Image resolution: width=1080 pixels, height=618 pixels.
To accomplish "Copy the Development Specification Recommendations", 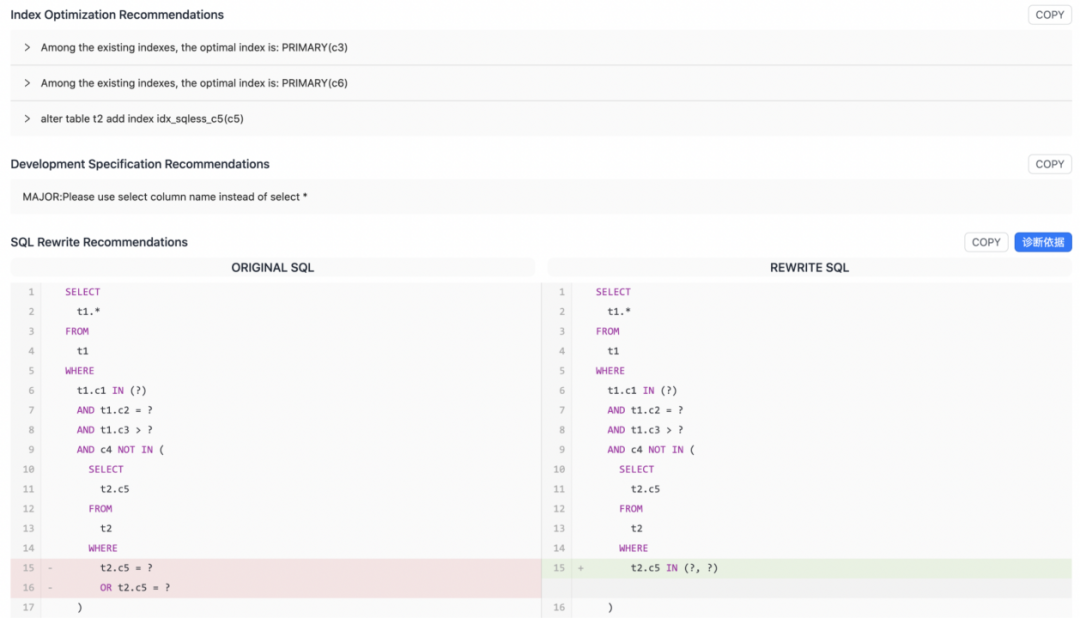I will tap(1049, 164).
